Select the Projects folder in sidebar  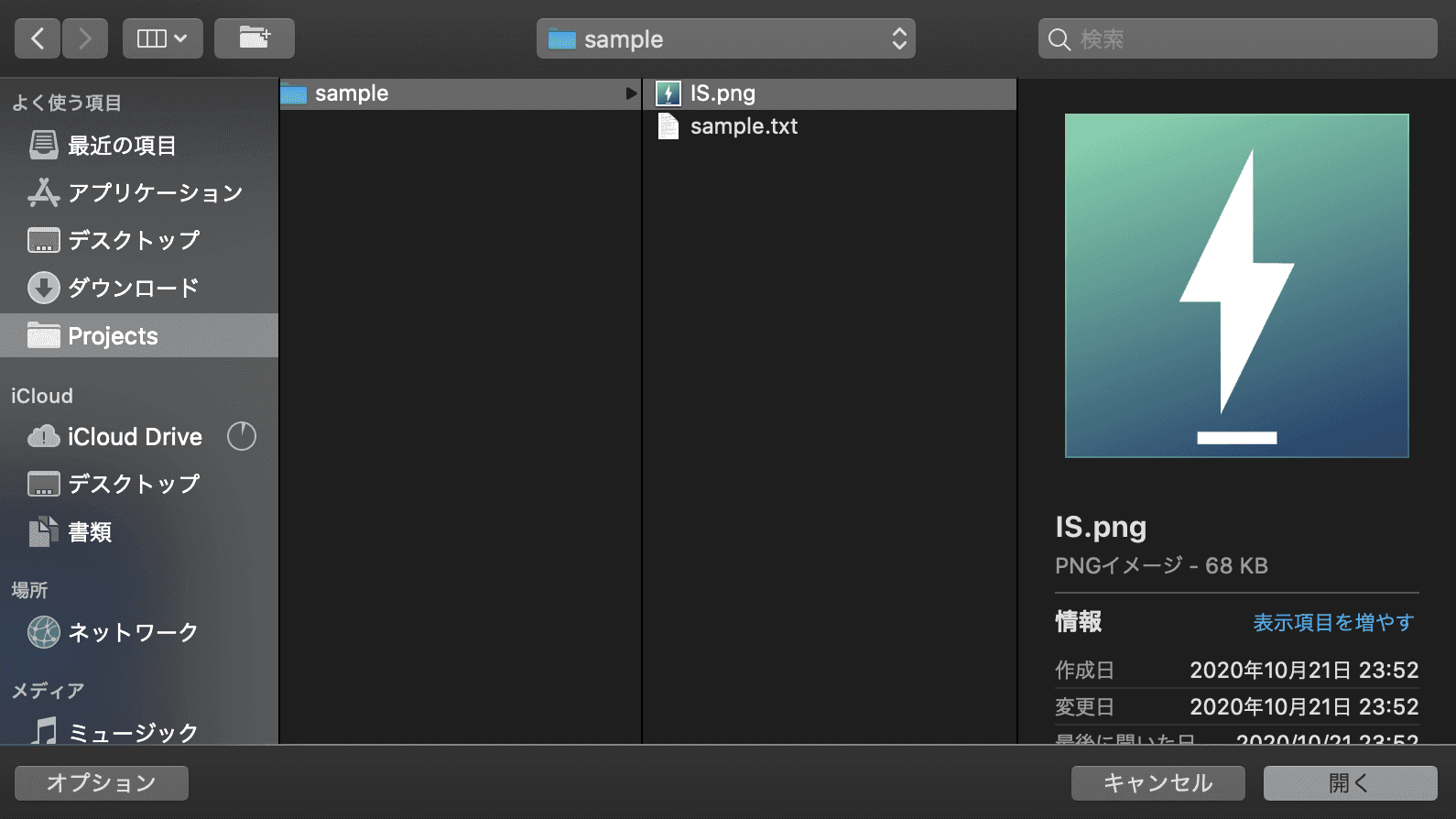click(x=113, y=336)
